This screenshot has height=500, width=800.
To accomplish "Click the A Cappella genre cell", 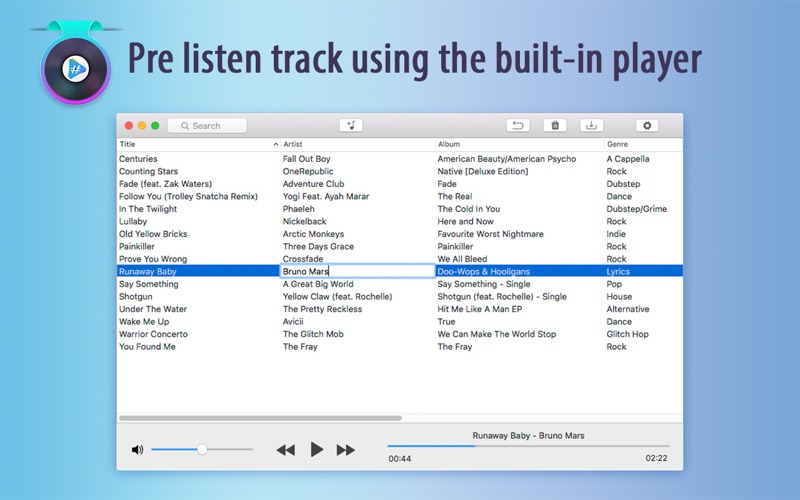I will [x=628, y=159].
